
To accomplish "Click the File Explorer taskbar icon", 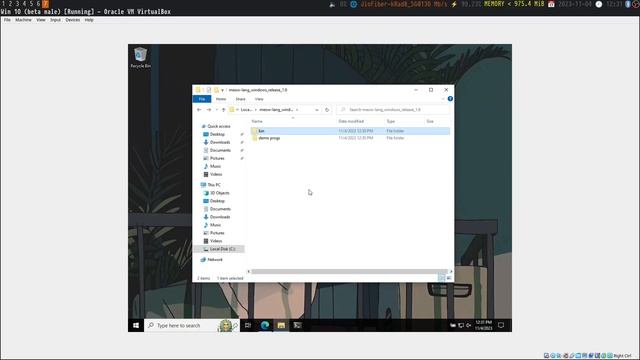I will click(x=281, y=325).
